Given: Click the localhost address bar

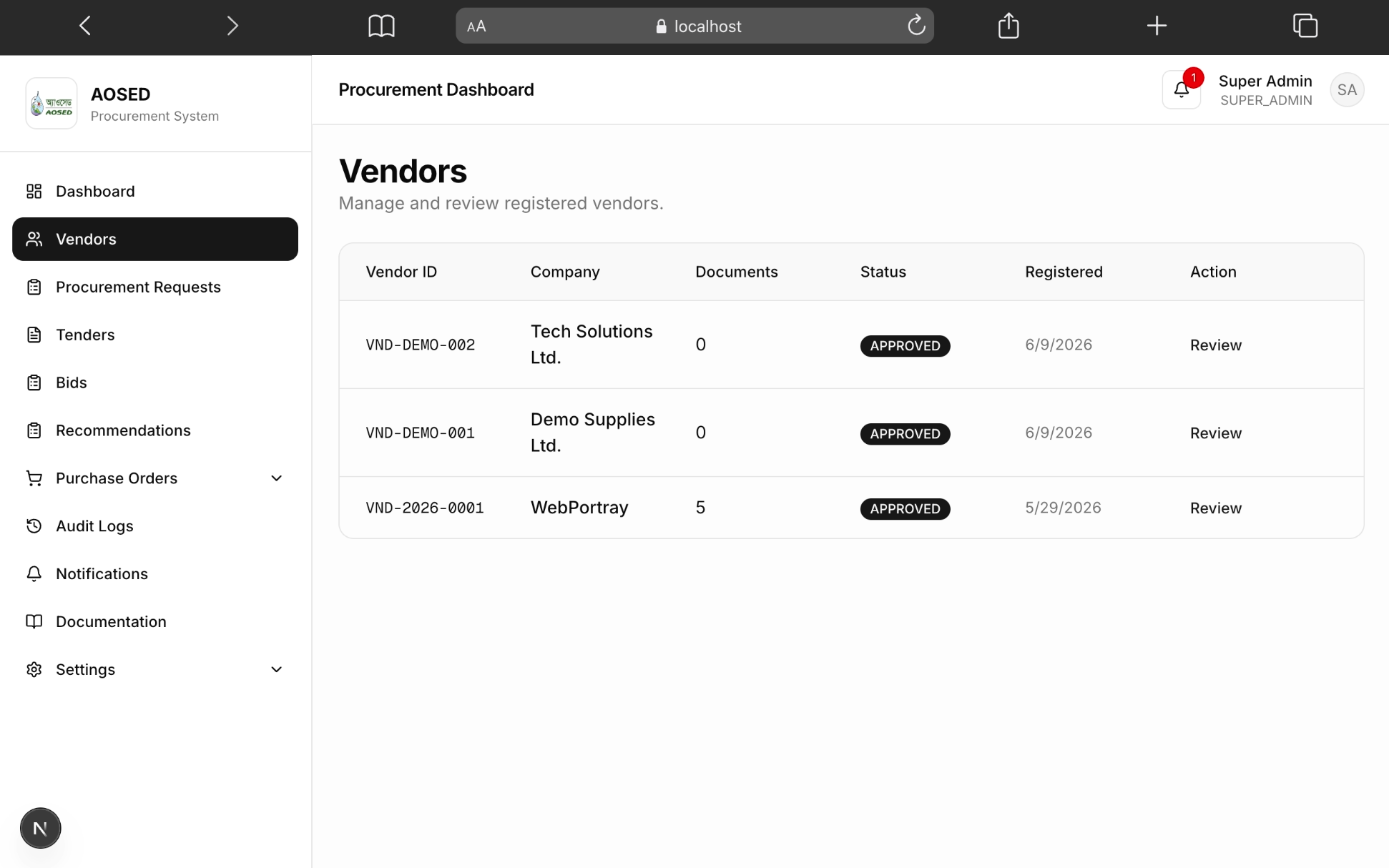Looking at the screenshot, I should (x=694, y=26).
